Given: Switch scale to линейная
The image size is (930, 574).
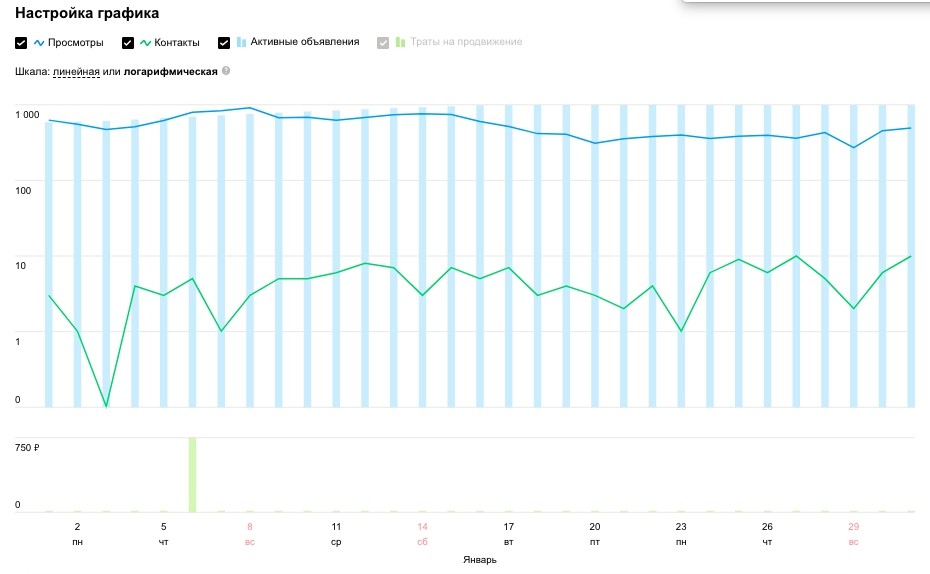Looking at the screenshot, I should [76, 72].
